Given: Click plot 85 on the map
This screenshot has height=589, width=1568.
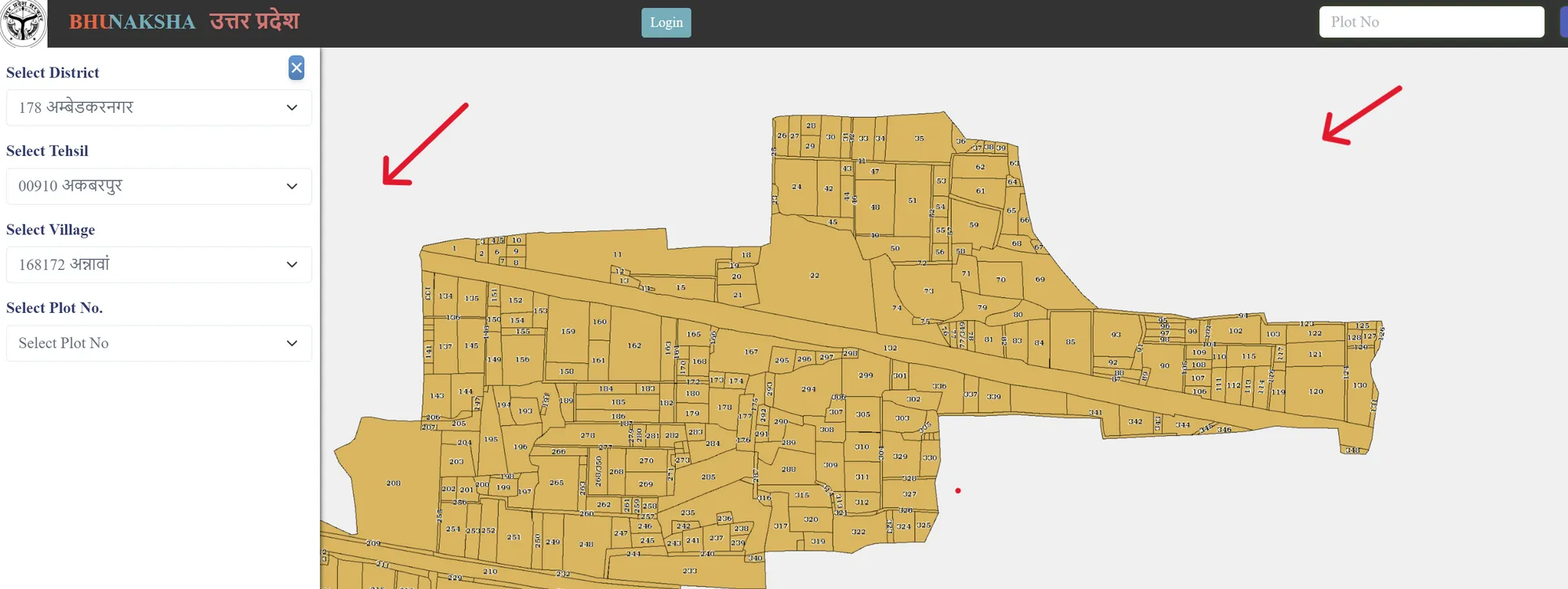Looking at the screenshot, I should tap(1070, 341).
